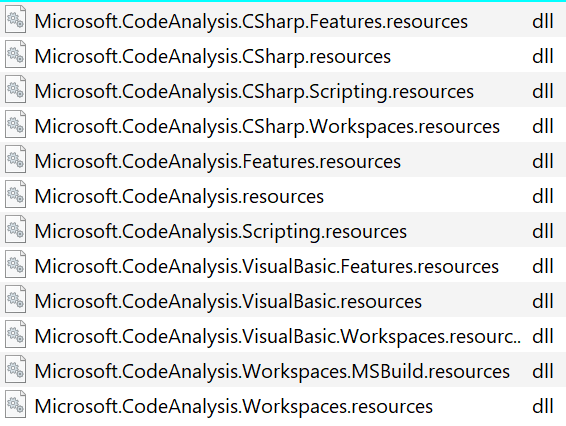The image size is (566, 426).
Task: Click the Microsoft.CodeAnalysis.VisualBasic.resources file icon
Action: coord(16,300)
